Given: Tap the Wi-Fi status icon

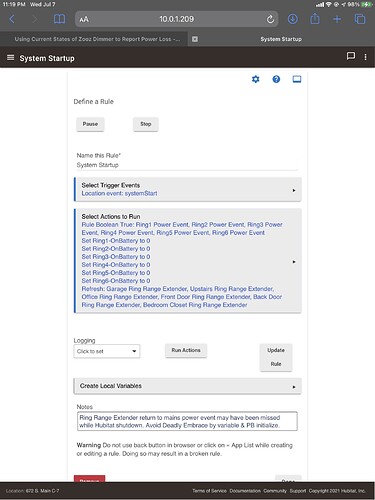Looking at the screenshot, I should click(x=329, y=4).
